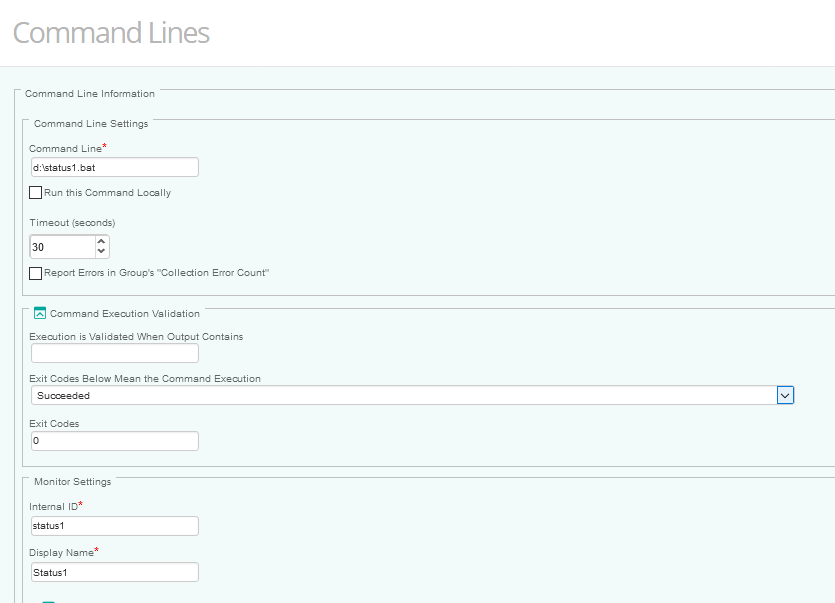This screenshot has width=835, height=603.
Task: Click into the Timeout seconds field
Action: [x=62, y=246]
